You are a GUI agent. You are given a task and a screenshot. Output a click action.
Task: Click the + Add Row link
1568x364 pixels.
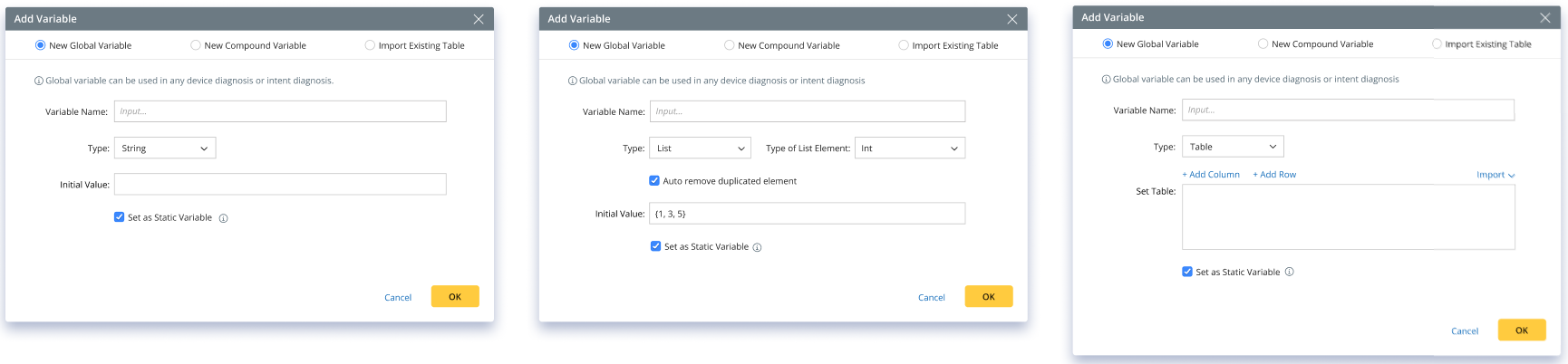1274,175
